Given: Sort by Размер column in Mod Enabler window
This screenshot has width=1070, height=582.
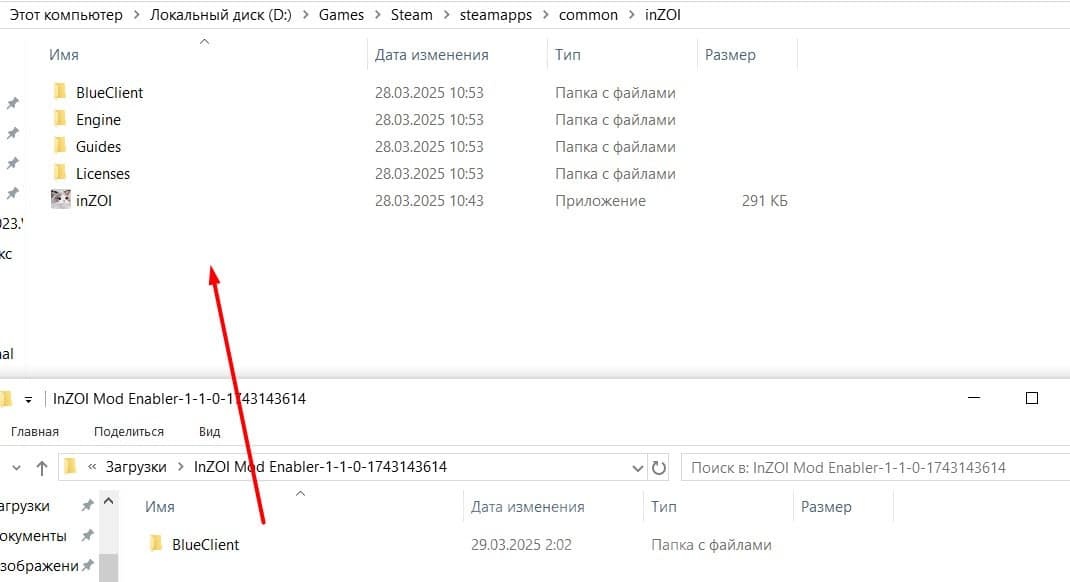Looking at the screenshot, I should click(x=826, y=507).
